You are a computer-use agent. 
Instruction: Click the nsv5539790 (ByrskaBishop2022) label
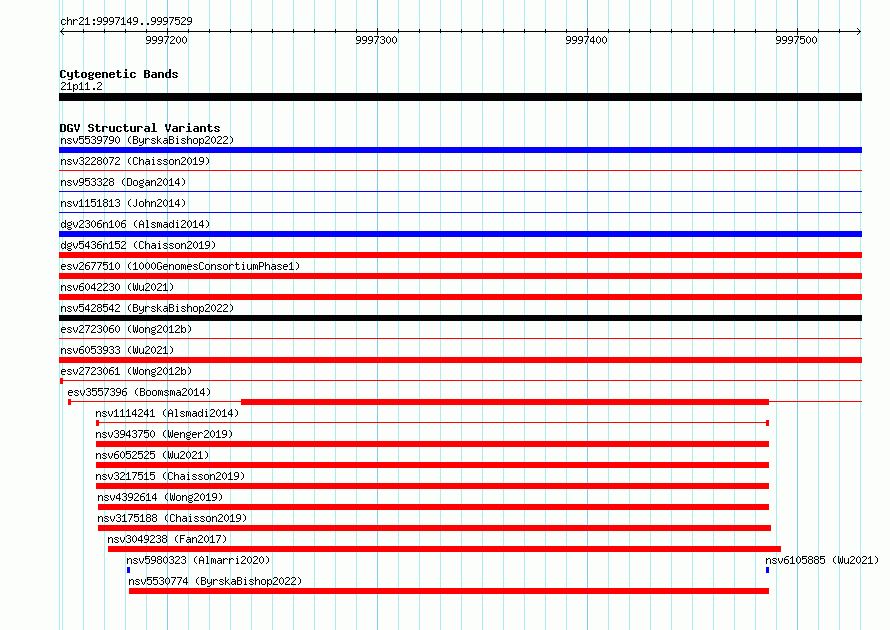147,140
